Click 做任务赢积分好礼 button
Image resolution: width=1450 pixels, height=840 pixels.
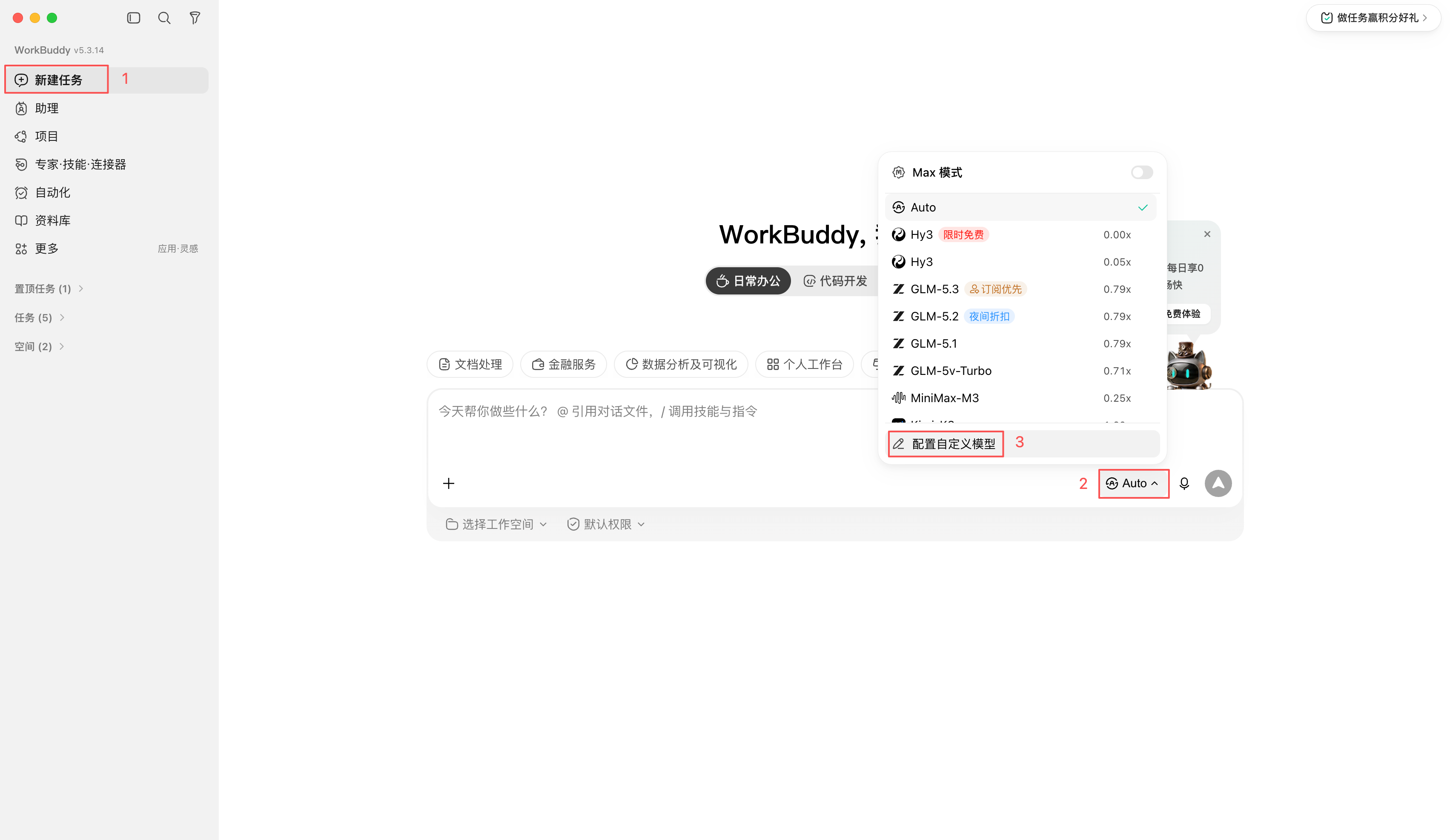pyautogui.click(x=1373, y=18)
